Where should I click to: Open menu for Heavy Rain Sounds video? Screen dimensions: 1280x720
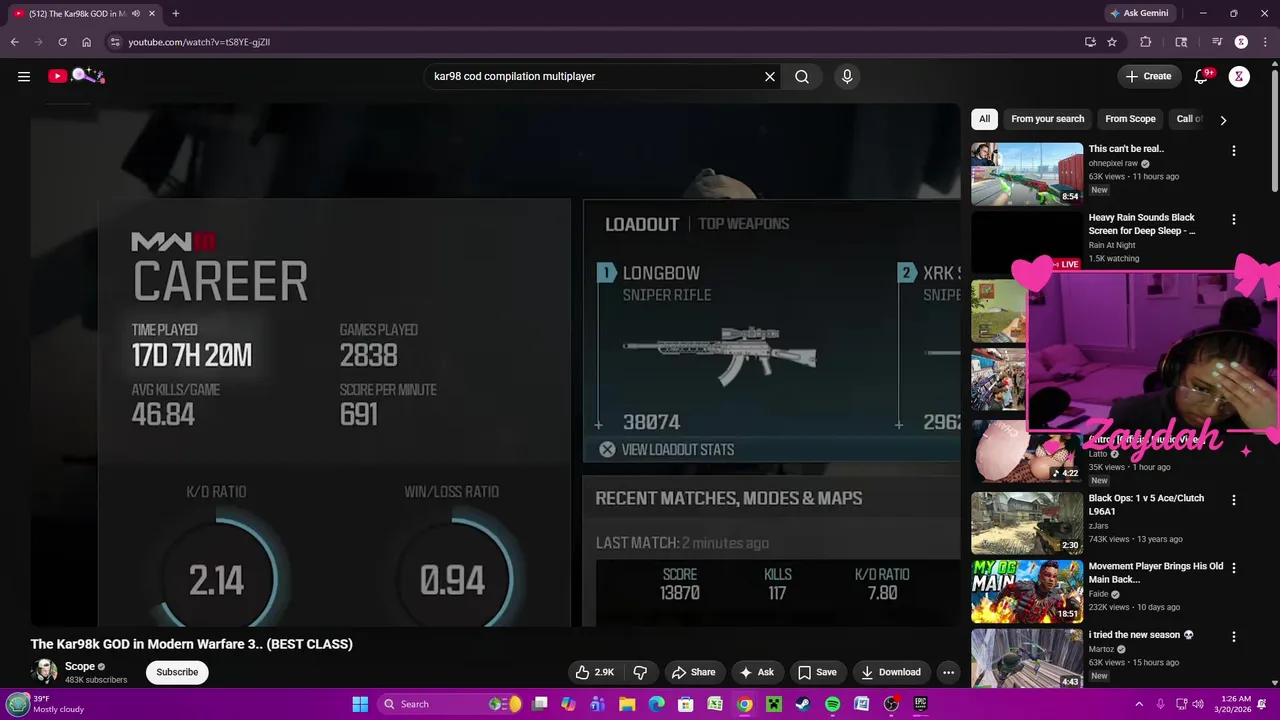pyautogui.click(x=1233, y=219)
